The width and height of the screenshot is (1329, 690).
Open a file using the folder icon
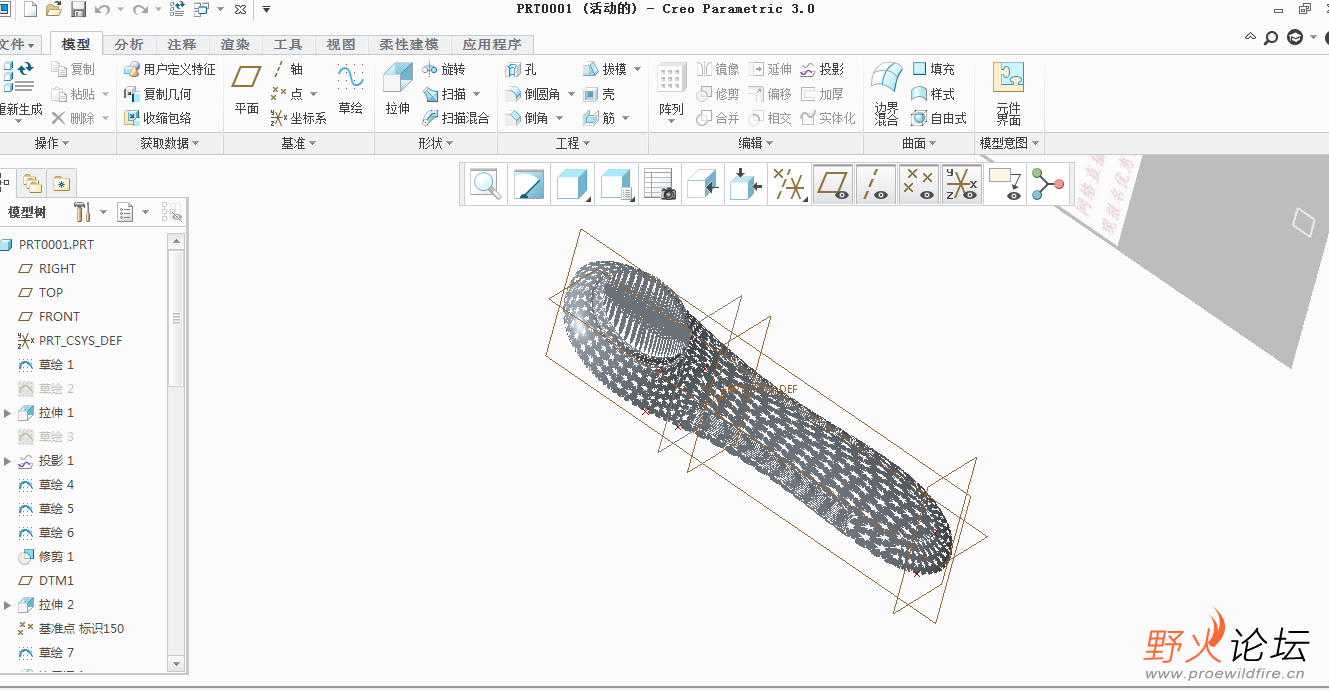click(54, 9)
